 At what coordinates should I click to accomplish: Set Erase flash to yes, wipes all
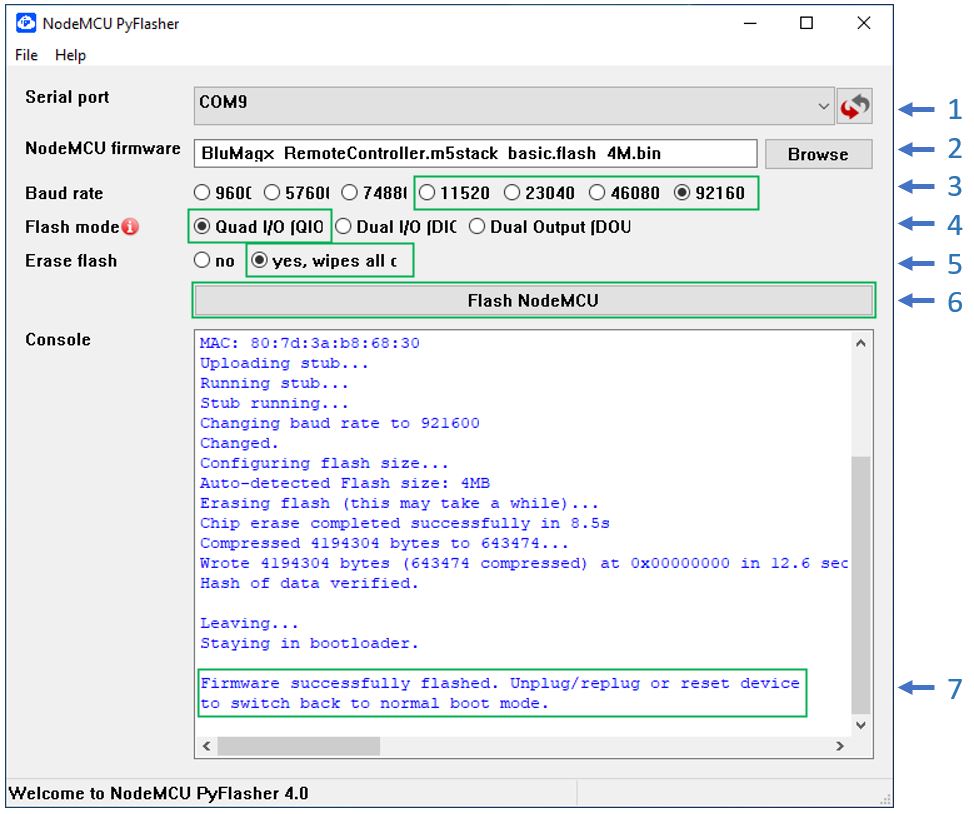click(324, 260)
